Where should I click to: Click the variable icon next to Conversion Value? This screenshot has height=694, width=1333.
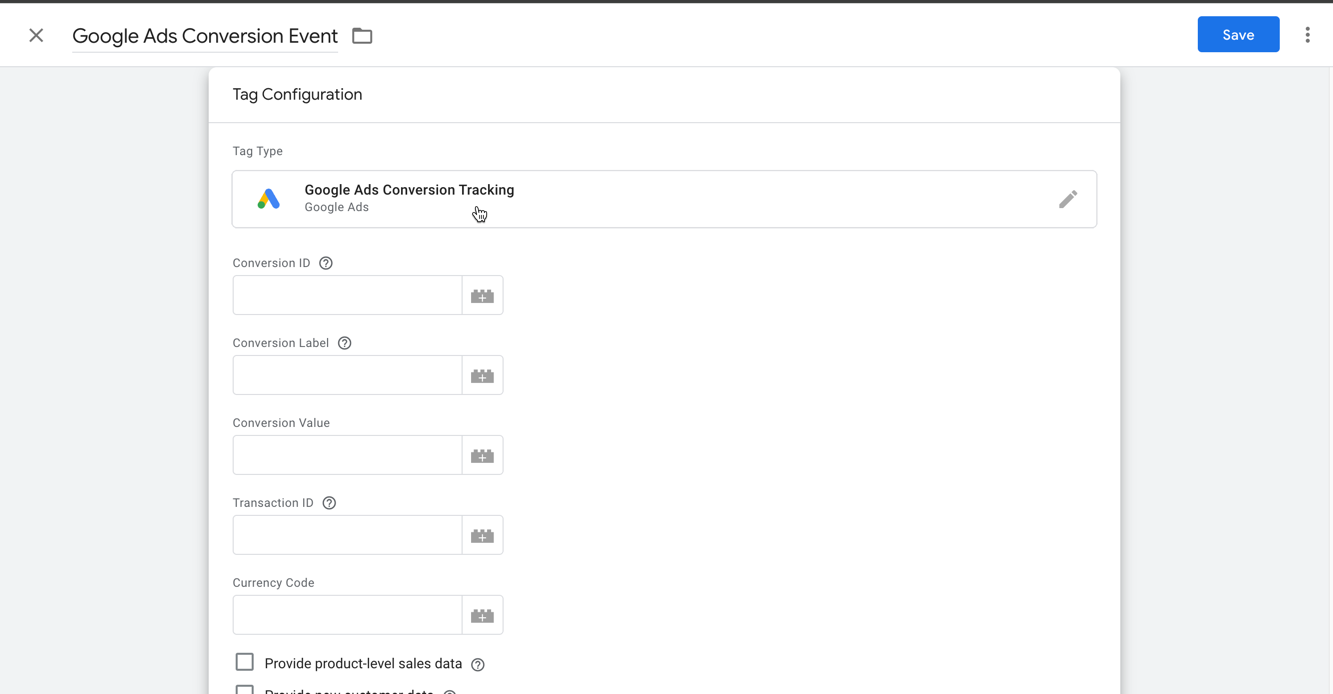pos(482,456)
